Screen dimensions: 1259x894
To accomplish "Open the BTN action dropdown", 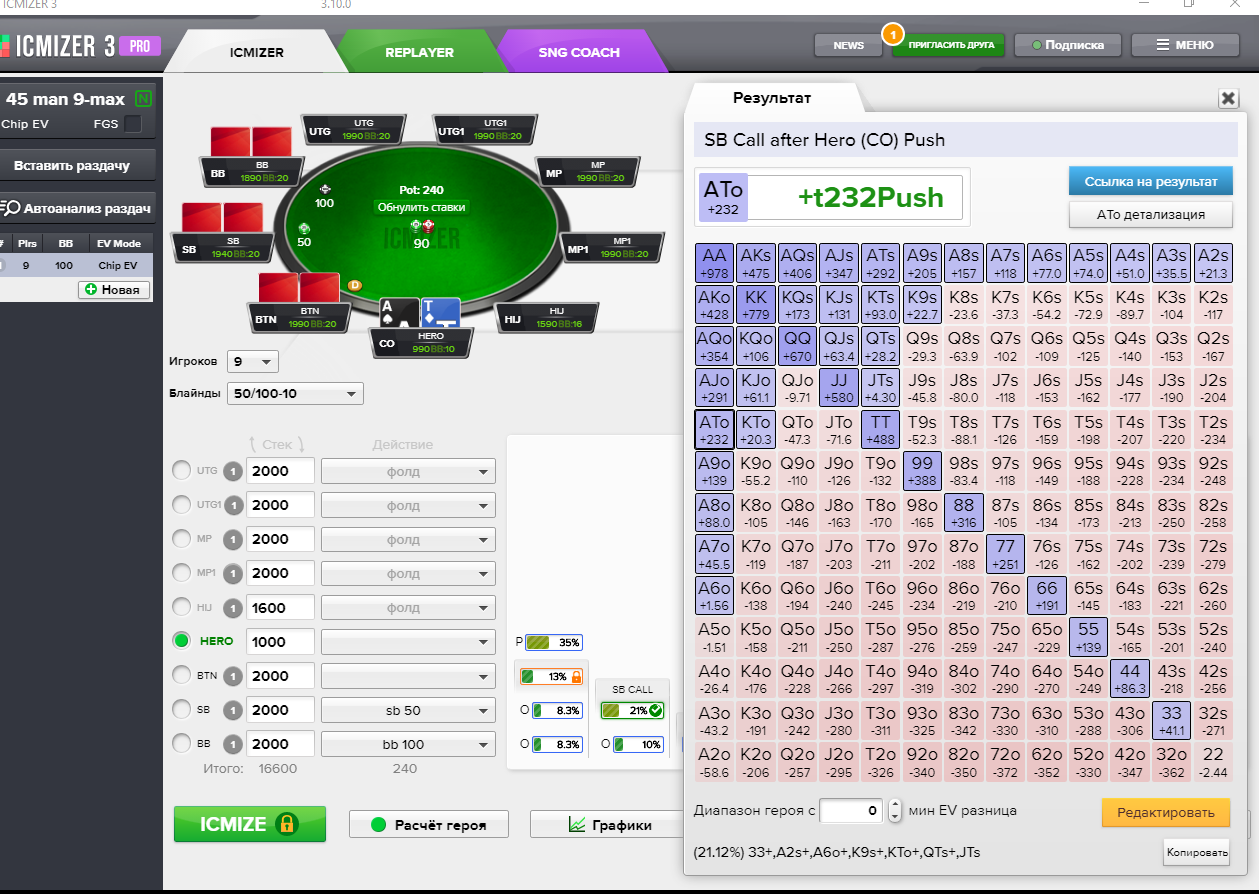I will tap(408, 675).
